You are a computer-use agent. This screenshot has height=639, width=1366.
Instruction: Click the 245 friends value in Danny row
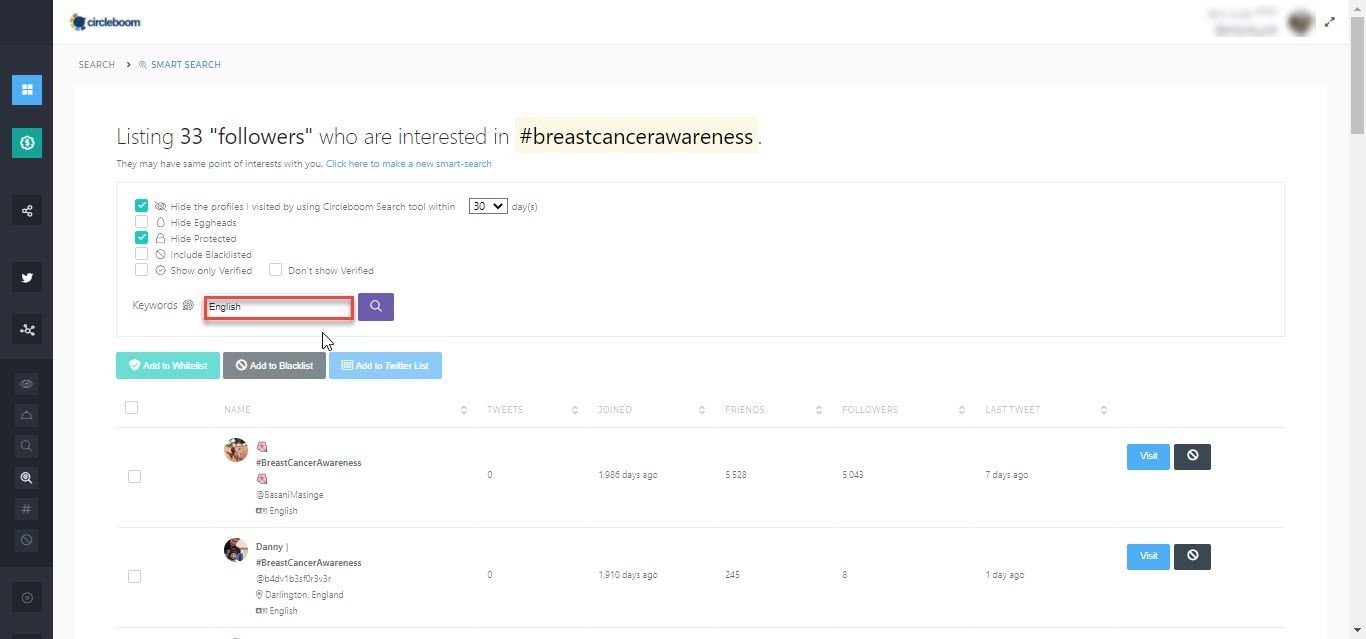point(733,575)
